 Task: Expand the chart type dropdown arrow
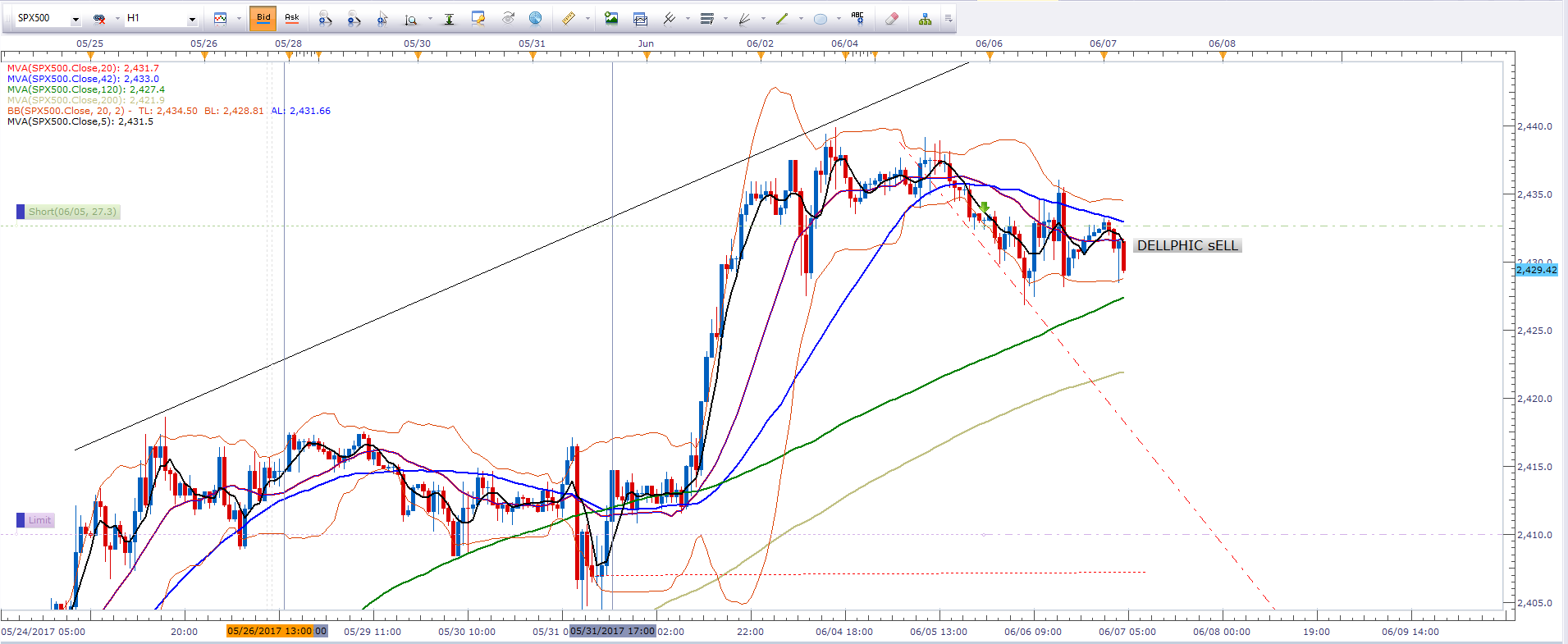click(239, 18)
